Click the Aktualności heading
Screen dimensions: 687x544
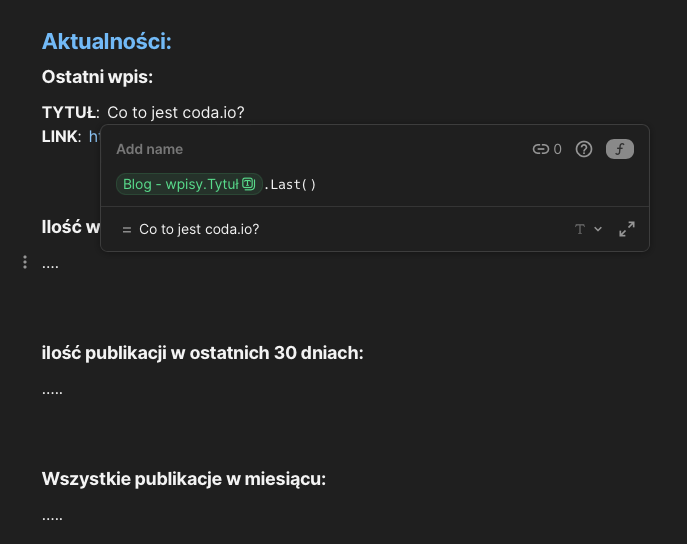(107, 42)
